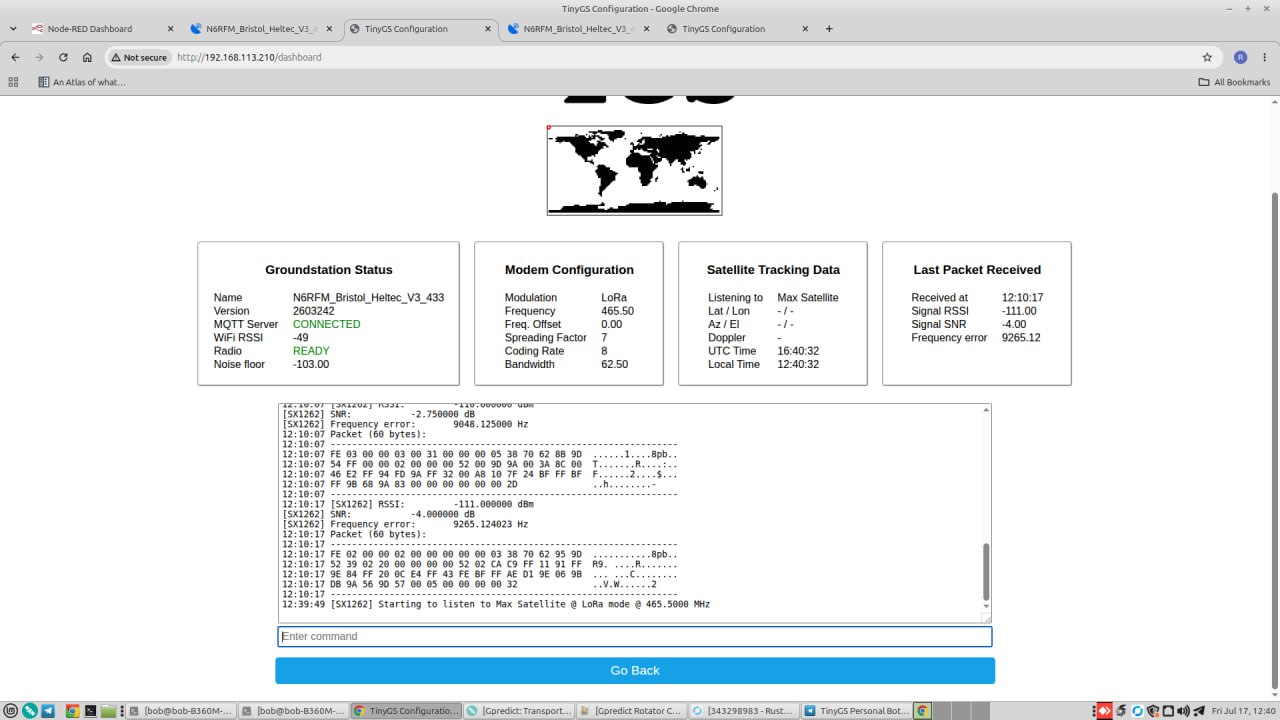Click the Starting to listen log line
1280x720 pixels.
[x=496, y=604]
